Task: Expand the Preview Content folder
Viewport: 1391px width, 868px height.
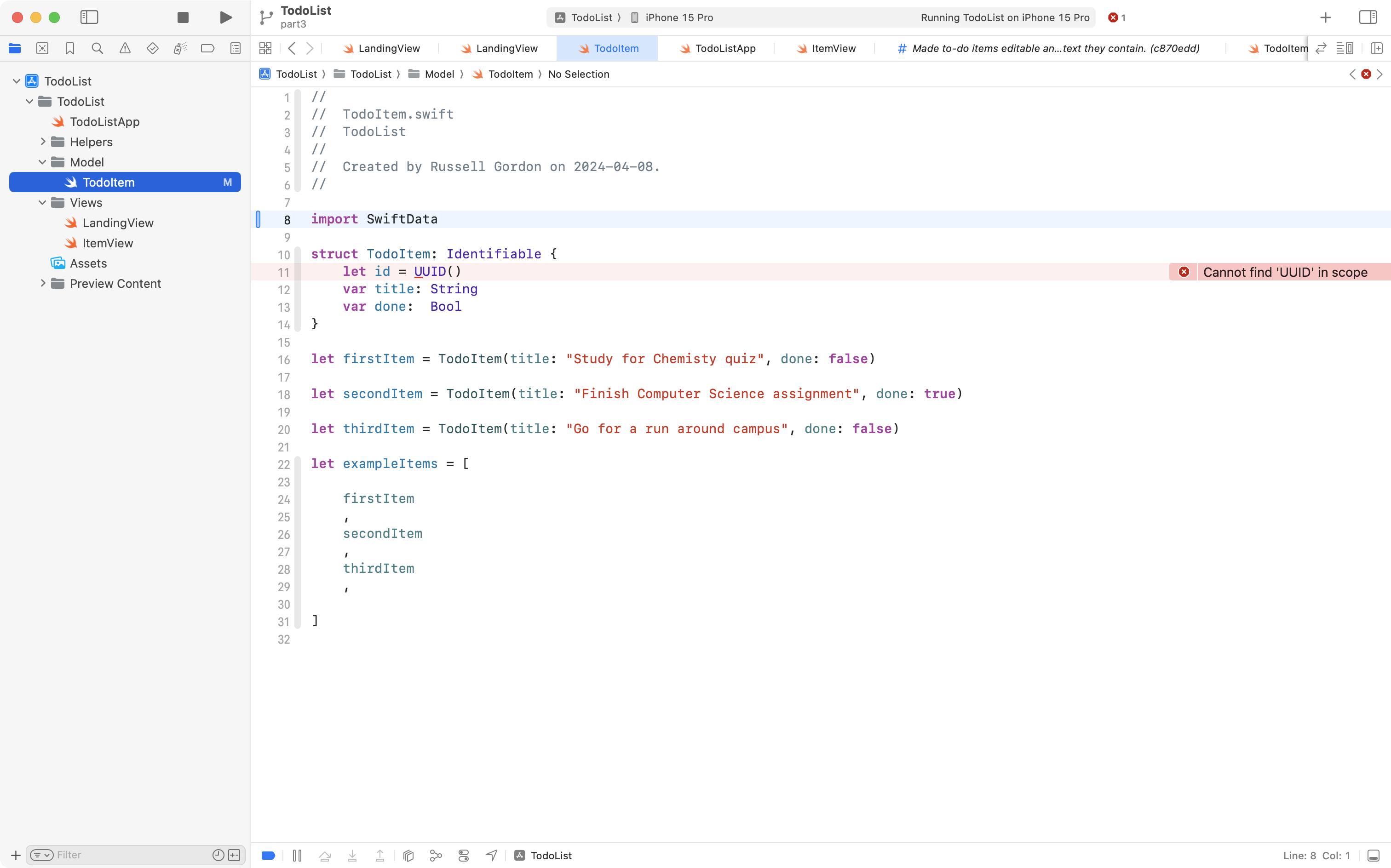Action: (x=42, y=283)
